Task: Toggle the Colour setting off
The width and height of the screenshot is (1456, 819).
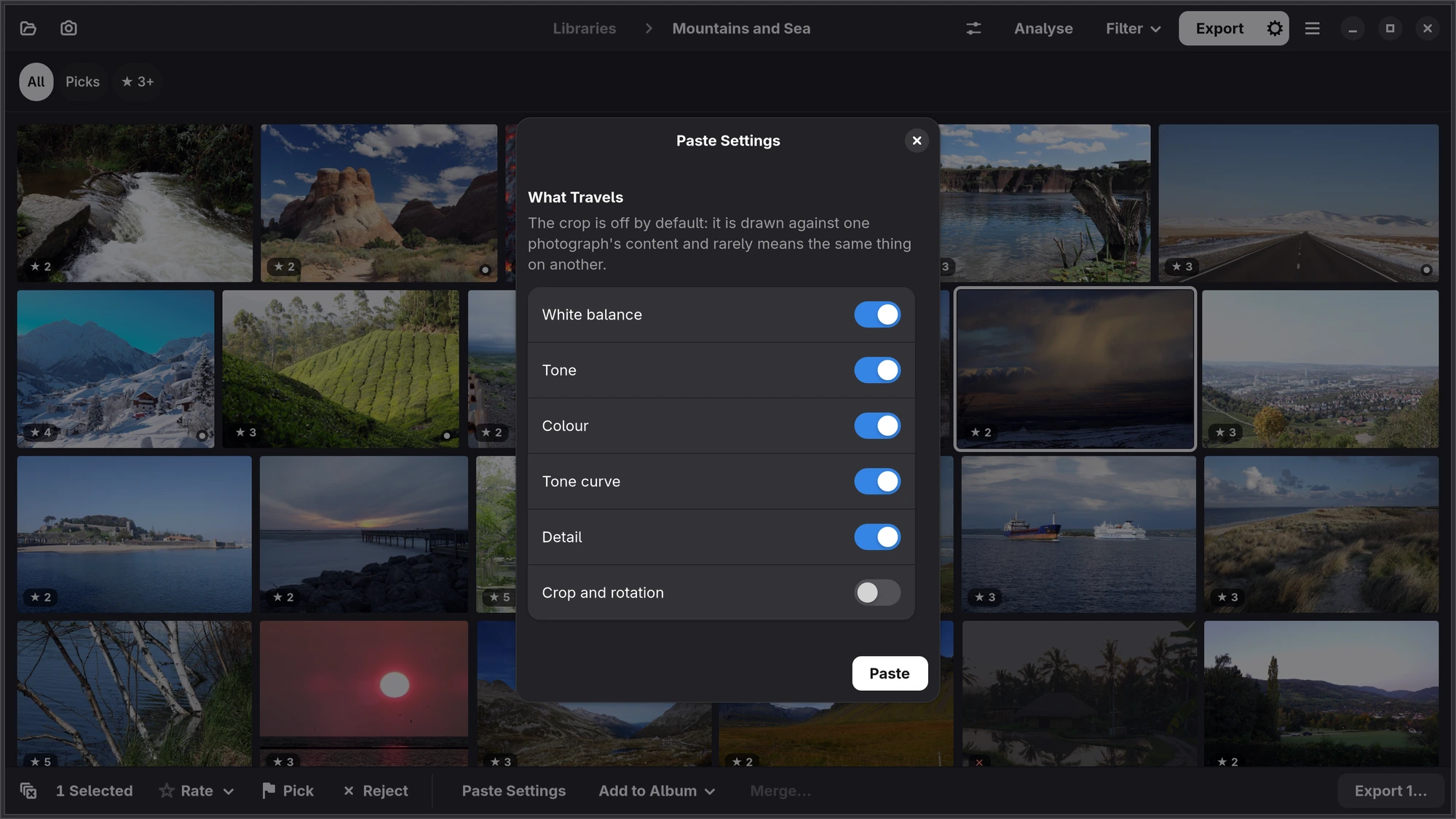Action: [x=877, y=426]
